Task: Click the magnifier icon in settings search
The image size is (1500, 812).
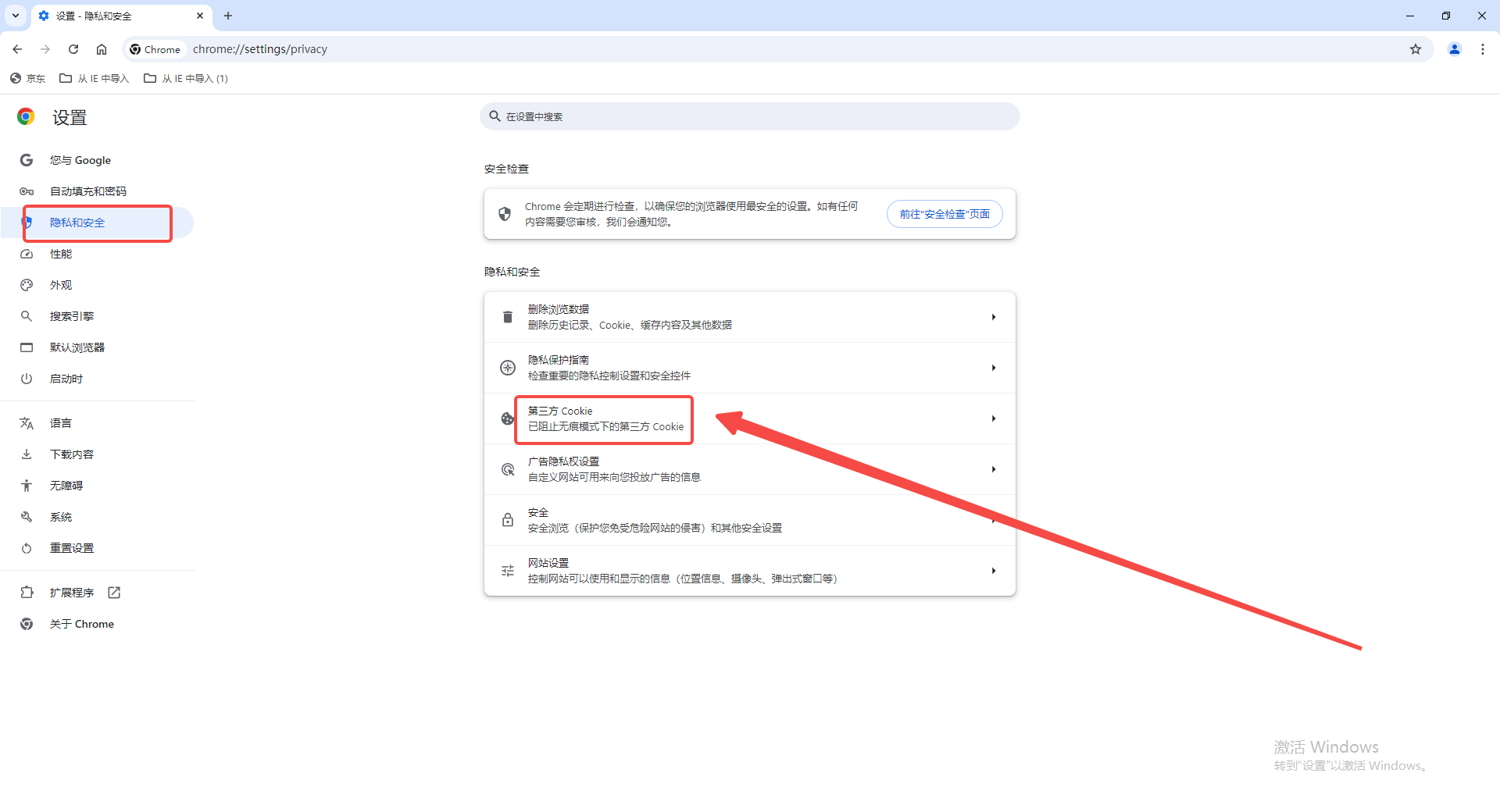Action: pos(495,116)
